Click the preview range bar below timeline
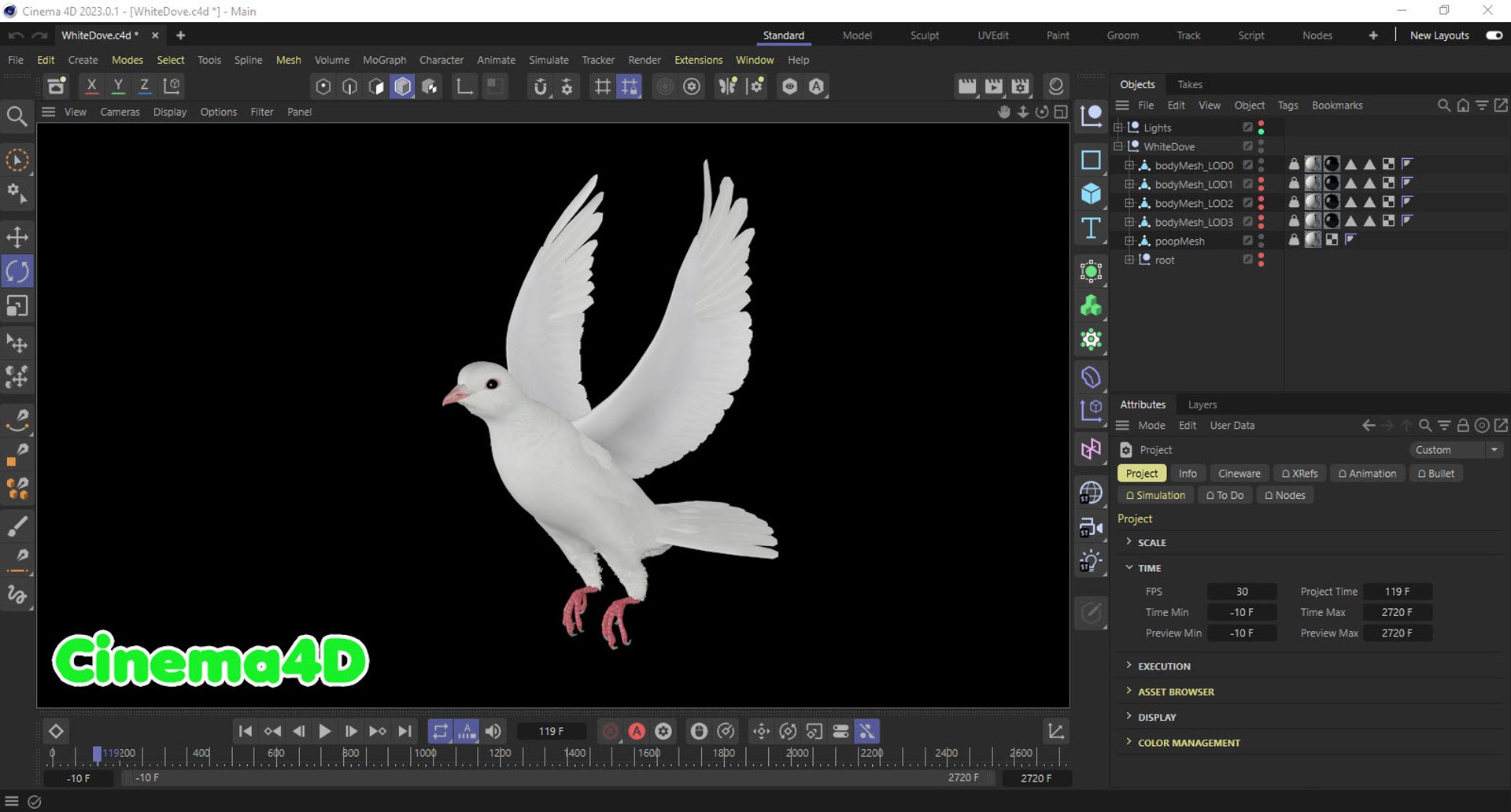The width and height of the screenshot is (1511, 812). tap(557, 777)
